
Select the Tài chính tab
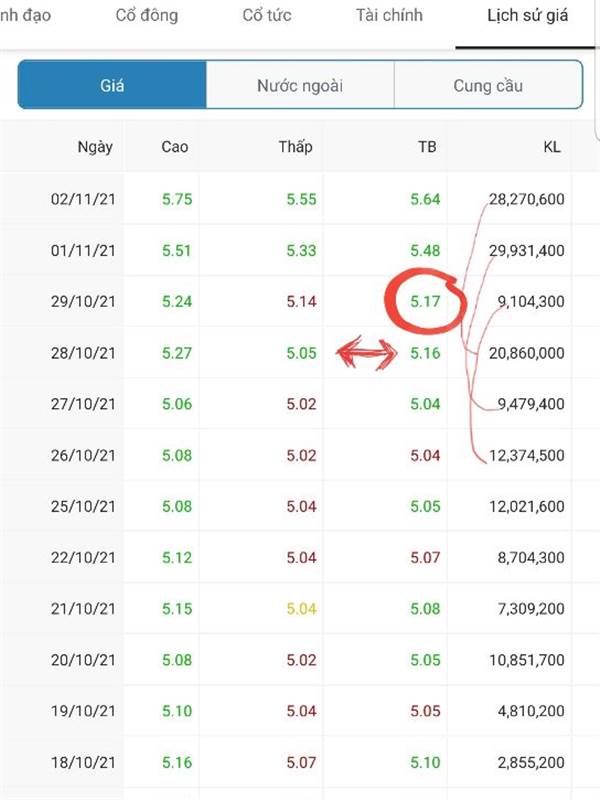(x=389, y=15)
